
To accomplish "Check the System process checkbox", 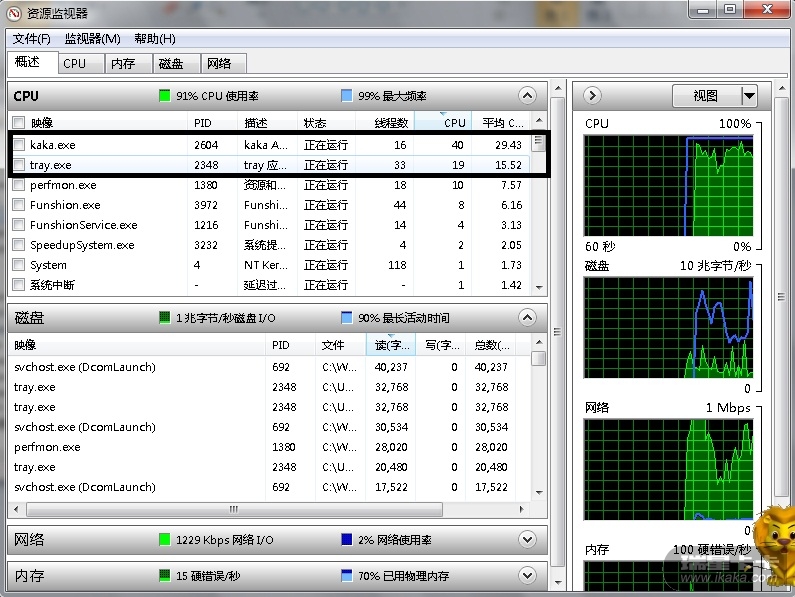I will 19,264.
